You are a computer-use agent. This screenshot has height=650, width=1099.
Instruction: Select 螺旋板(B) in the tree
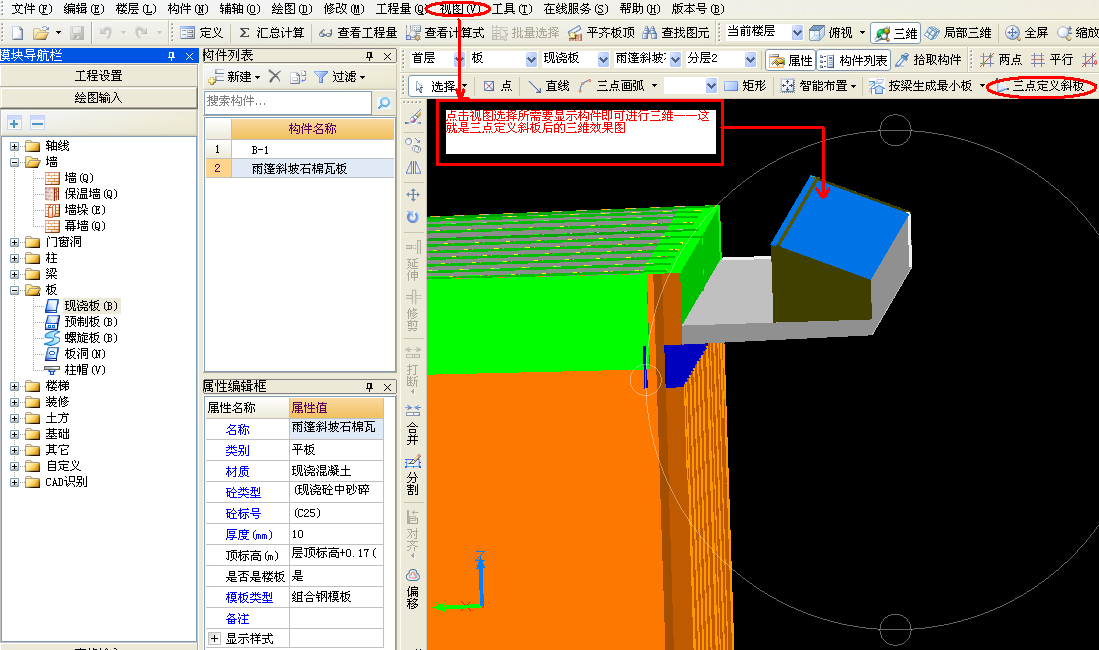[83, 338]
